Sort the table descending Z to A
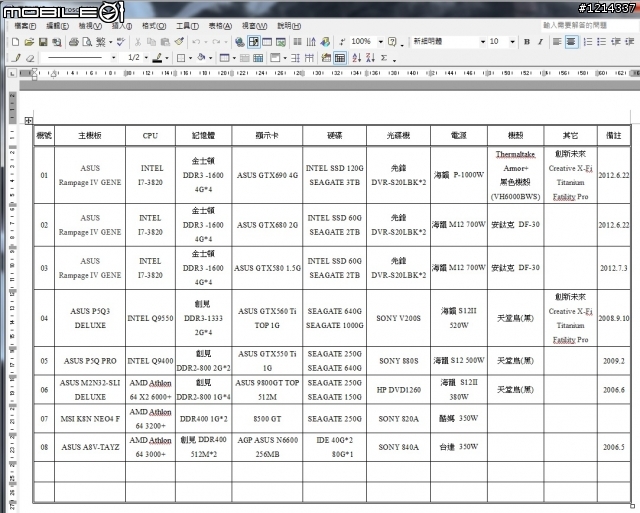This screenshot has height=513, width=640. (370, 58)
